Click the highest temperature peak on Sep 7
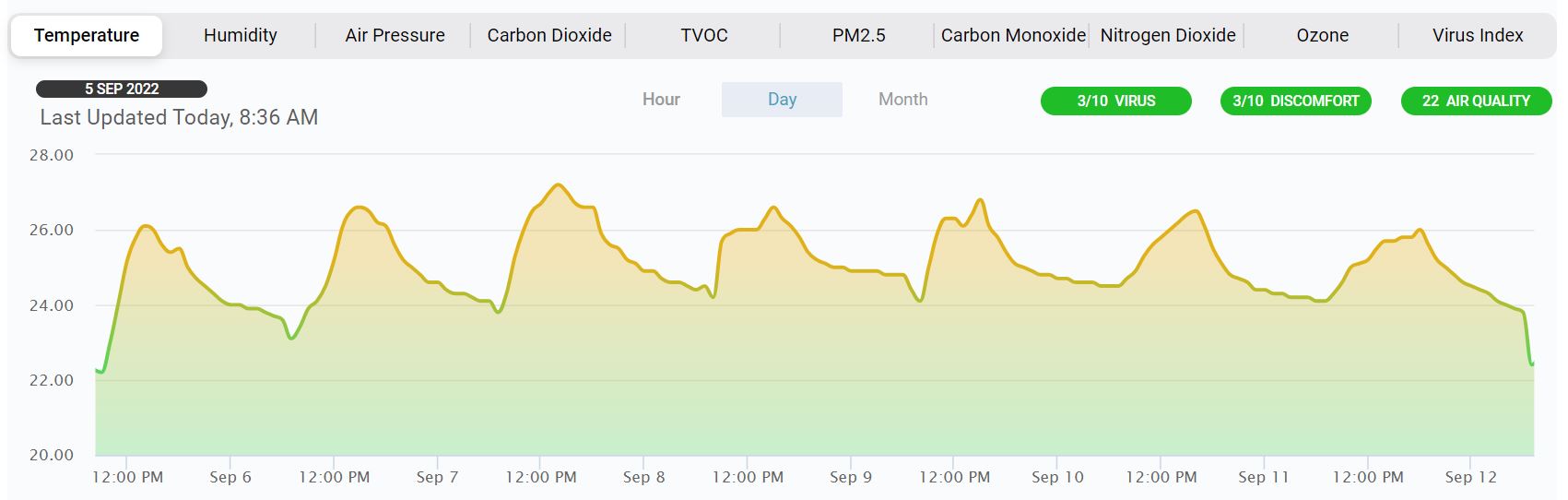Viewport: 1568px width, 500px height. 558,185
